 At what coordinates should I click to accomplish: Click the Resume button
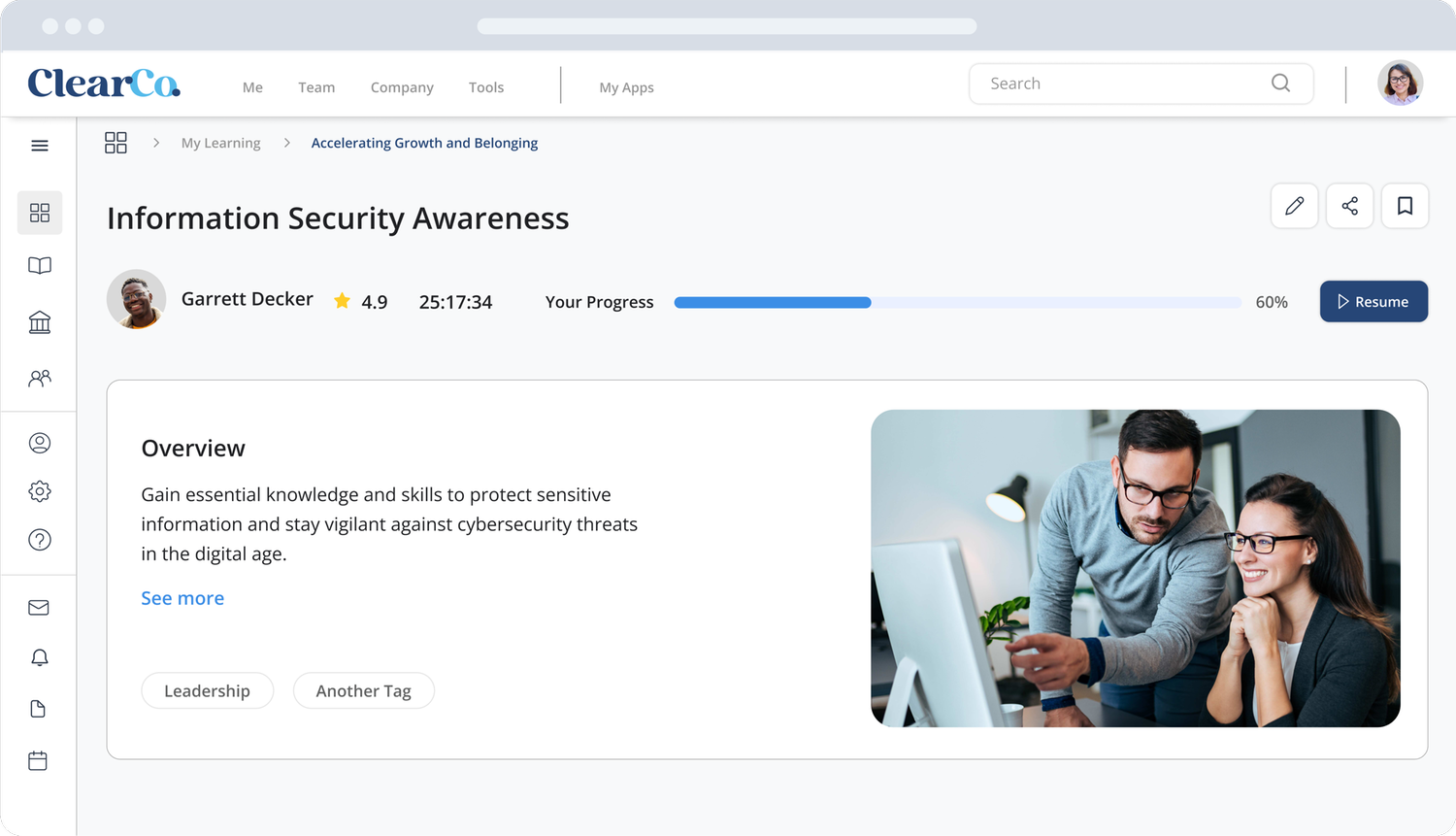[x=1373, y=301]
